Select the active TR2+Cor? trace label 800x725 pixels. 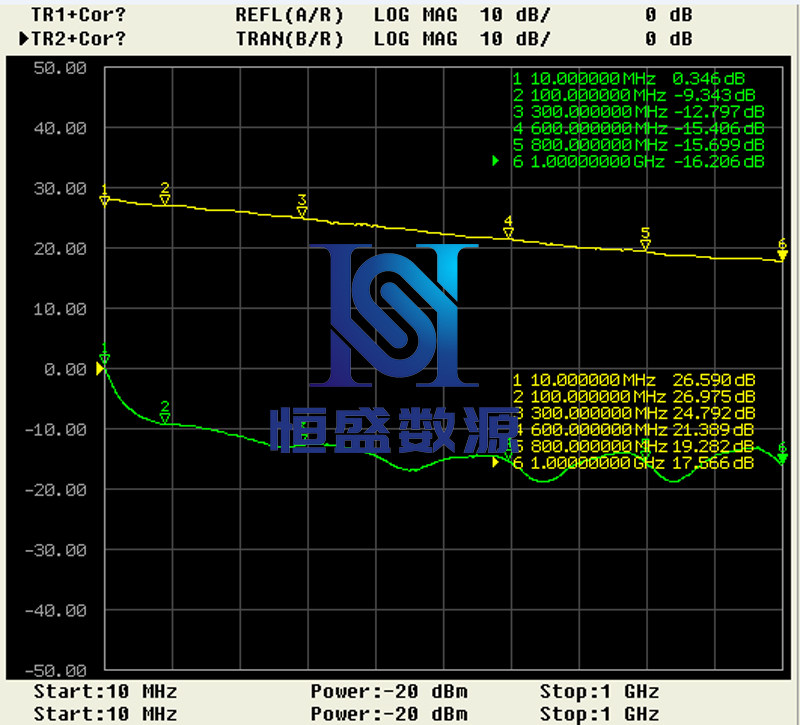click(x=79, y=39)
